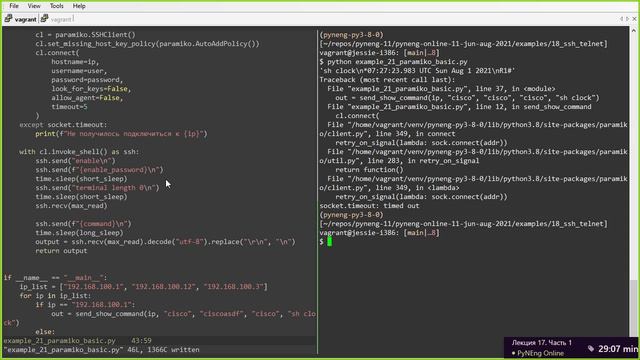Open the Help menu
Image resolution: width=640 pixels, height=360 pixels.
pos(79,6)
